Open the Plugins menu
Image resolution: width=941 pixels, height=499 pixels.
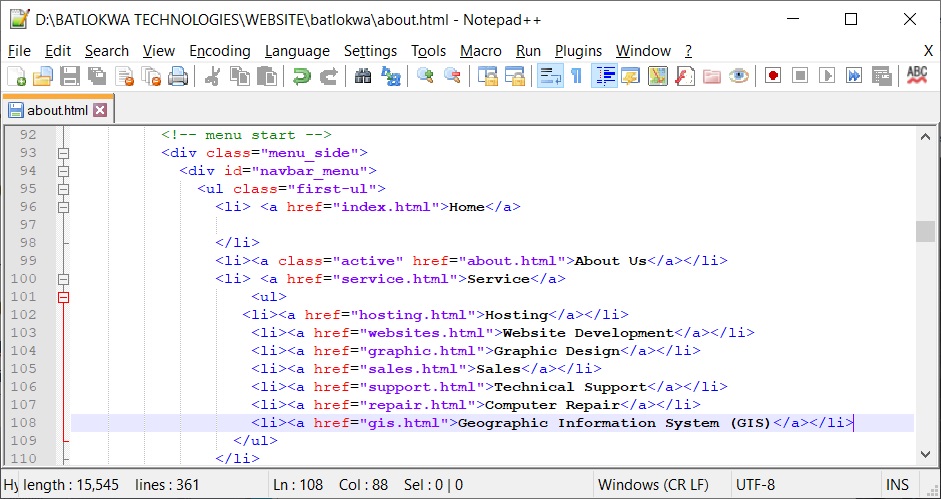pos(578,51)
